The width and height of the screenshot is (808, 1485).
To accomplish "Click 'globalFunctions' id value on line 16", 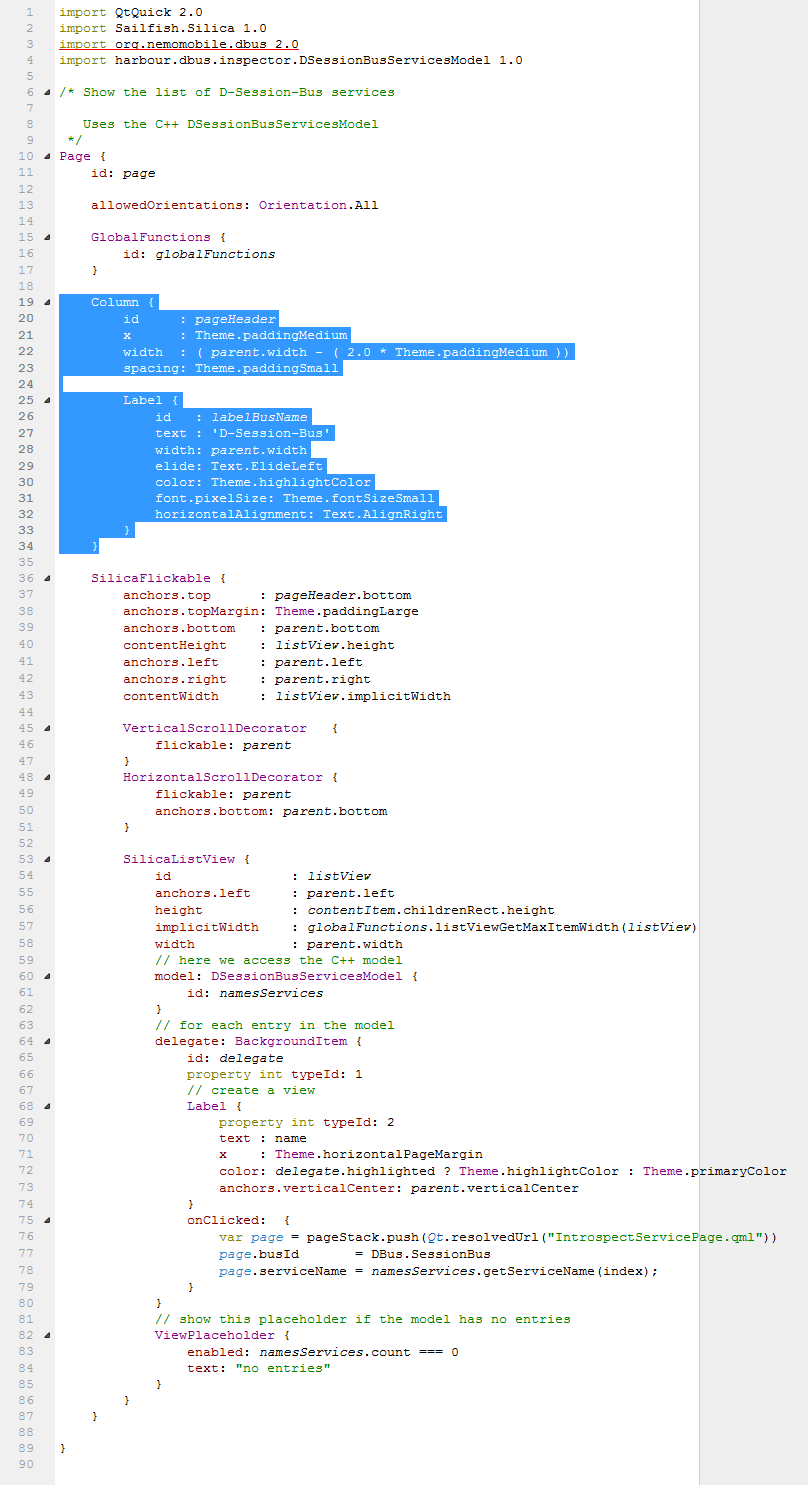I will [x=215, y=254].
